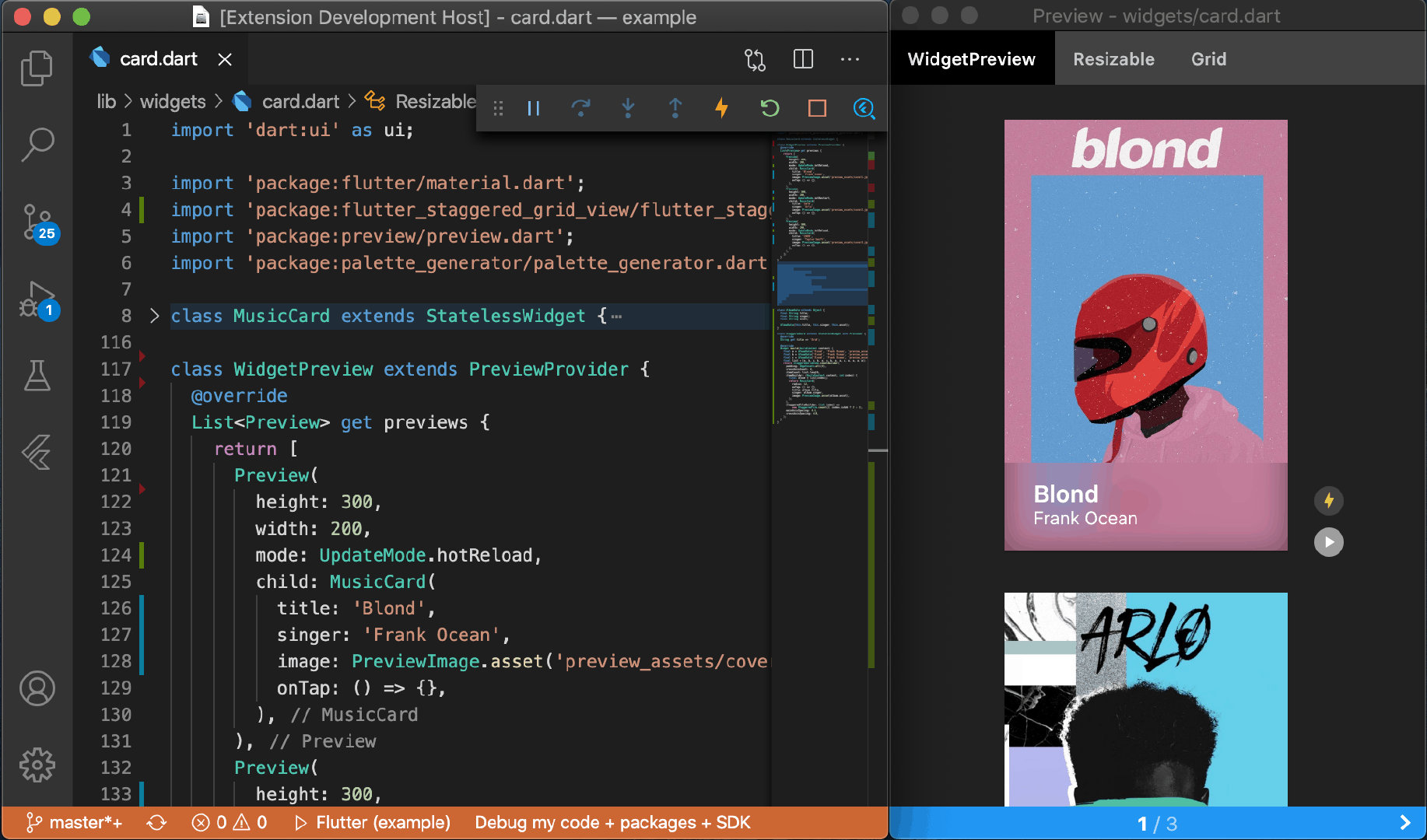Click the Blond album card preview
This screenshot has width=1427, height=840.
pos(1145,335)
